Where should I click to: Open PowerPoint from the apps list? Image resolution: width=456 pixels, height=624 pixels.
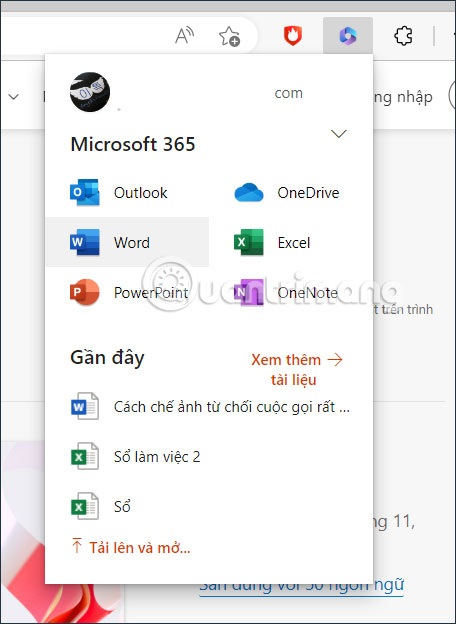pos(127,292)
